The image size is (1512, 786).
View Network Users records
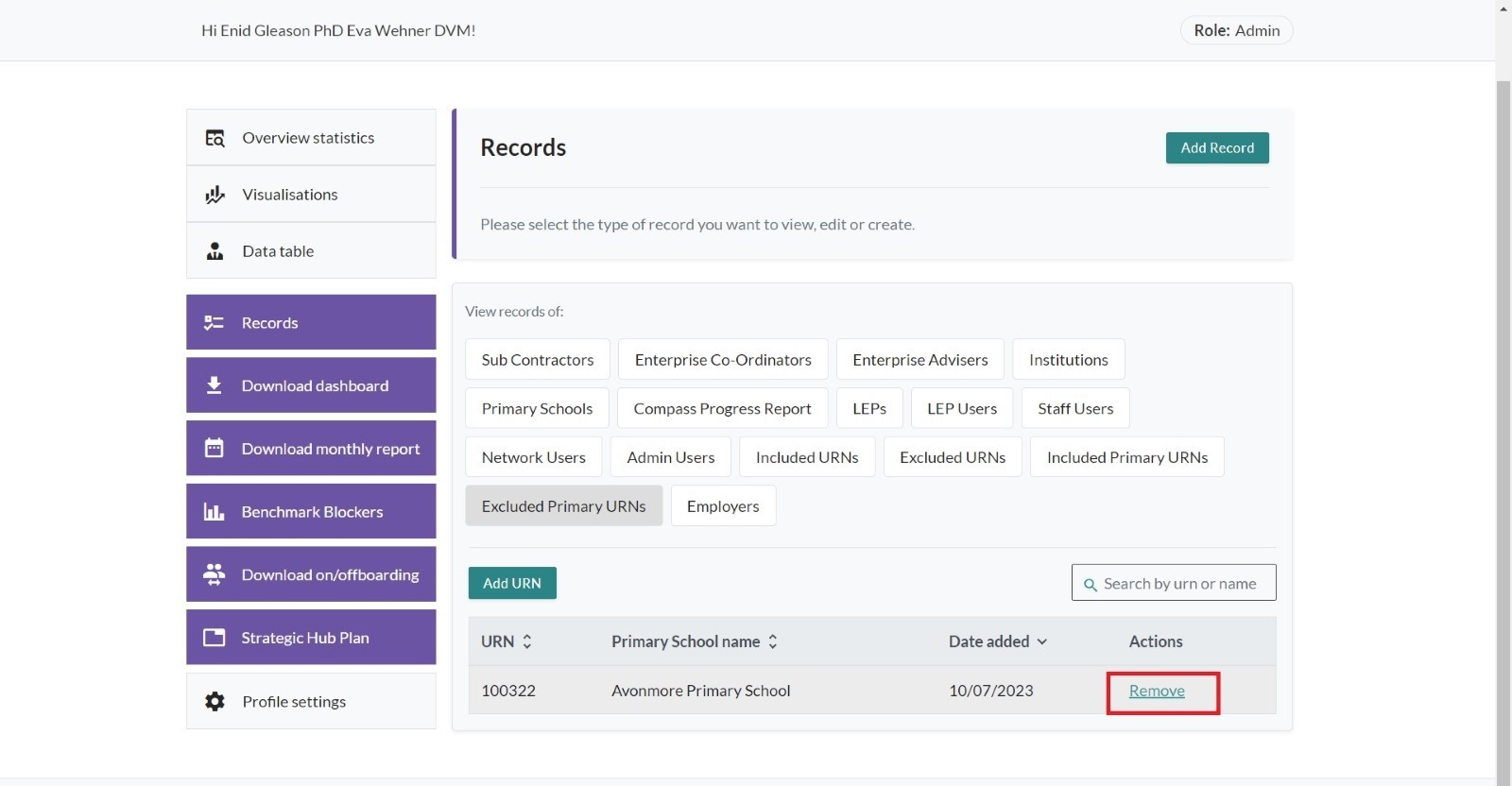click(534, 457)
